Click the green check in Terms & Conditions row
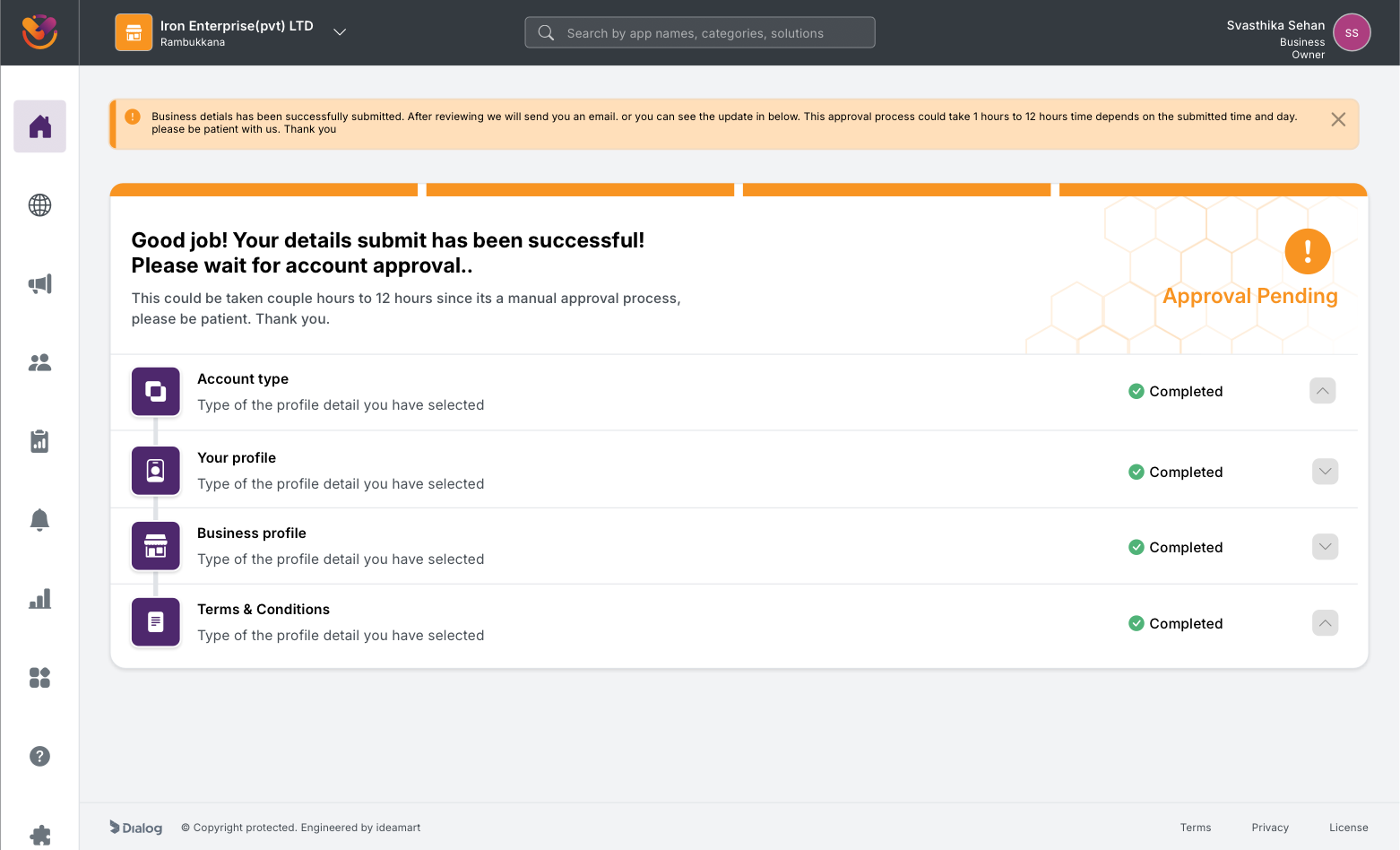Image resolution: width=1400 pixels, height=850 pixels. (1136, 623)
